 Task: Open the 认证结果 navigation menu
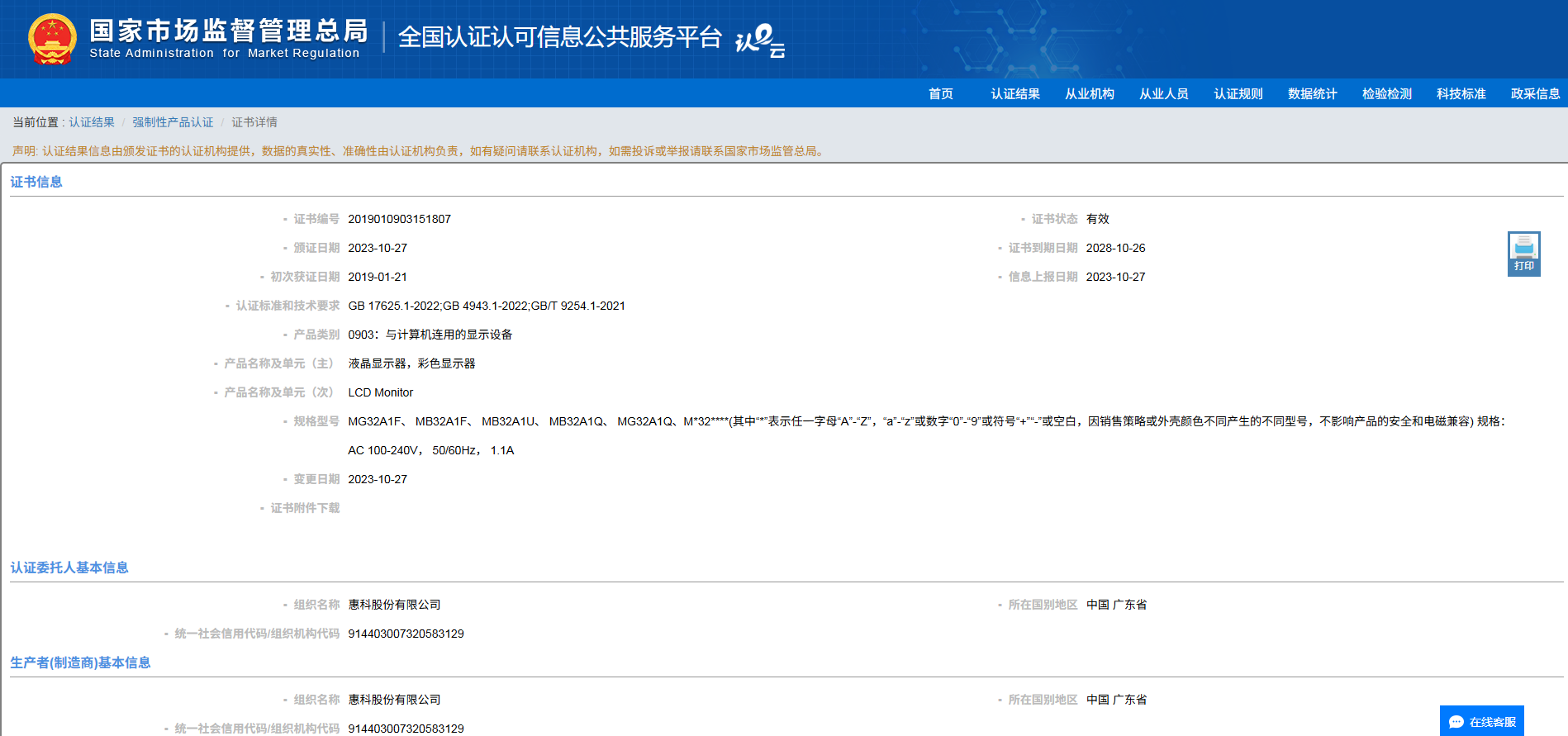1015,93
